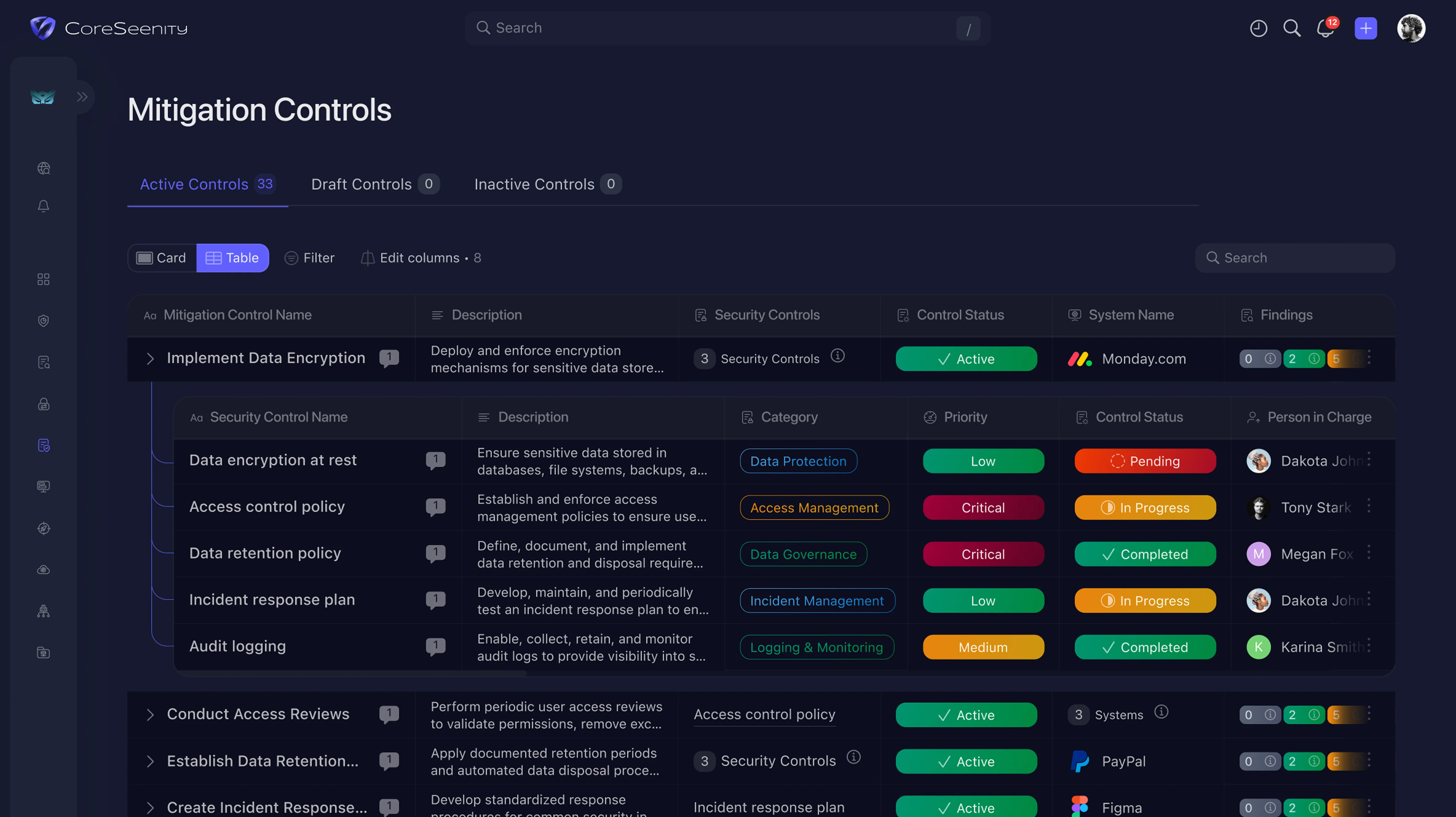Select the Inactive Controls tab

click(x=548, y=184)
